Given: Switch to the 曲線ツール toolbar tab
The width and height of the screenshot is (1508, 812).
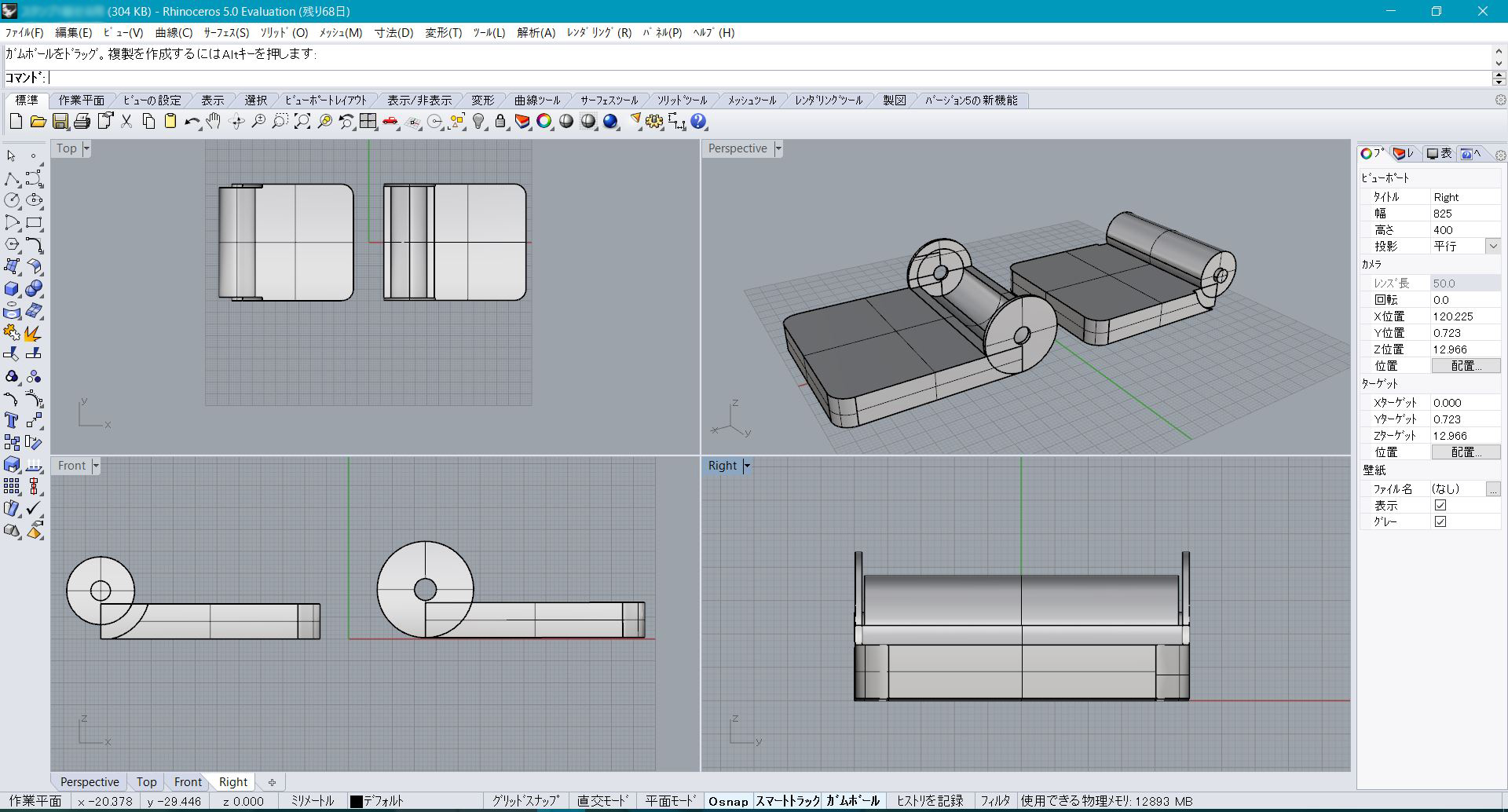Looking at the screenshot, I should point(537,101).
